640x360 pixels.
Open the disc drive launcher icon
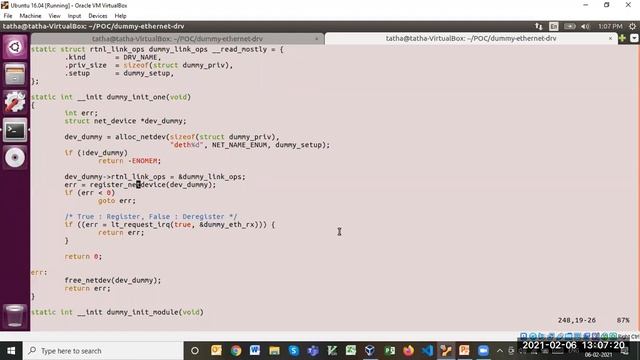click(15, 158)
